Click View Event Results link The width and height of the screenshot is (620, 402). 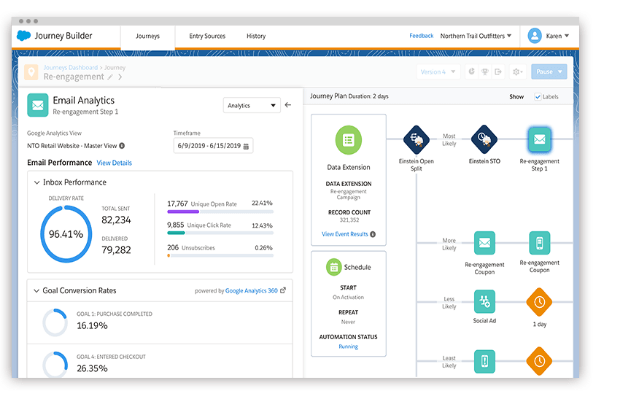click(345, 234)
